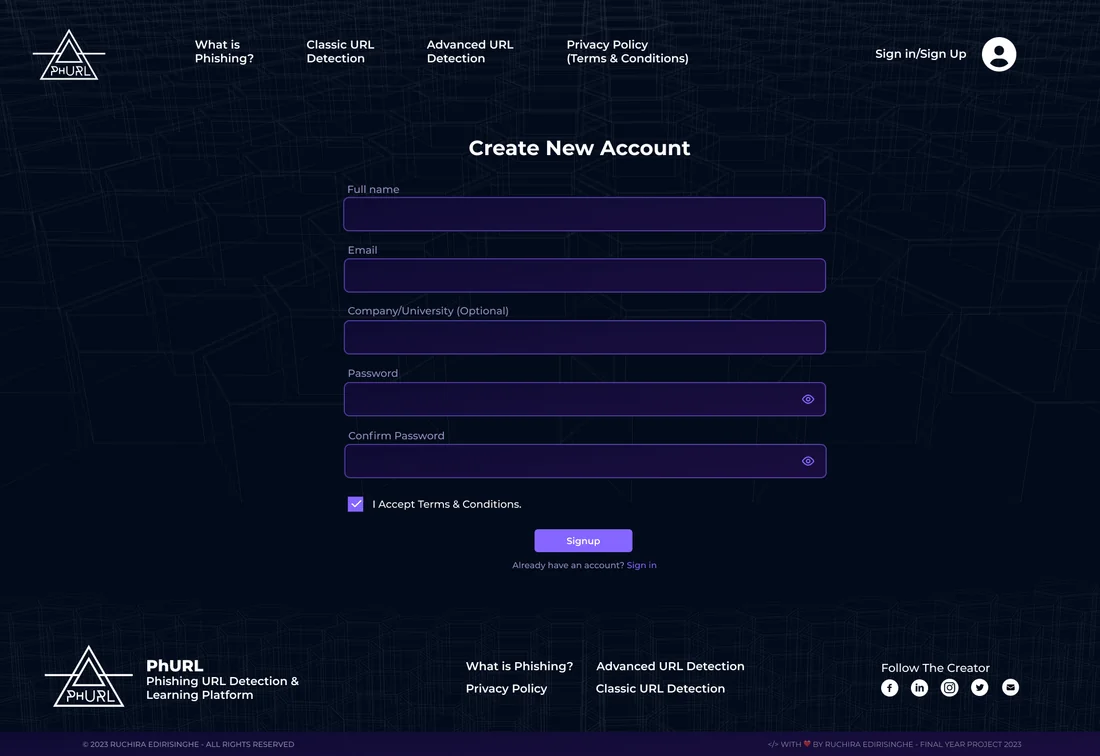Open the creator's Instagram icon
The height and width of the screenshot is (756, 1100).
(x=950, y=688)
